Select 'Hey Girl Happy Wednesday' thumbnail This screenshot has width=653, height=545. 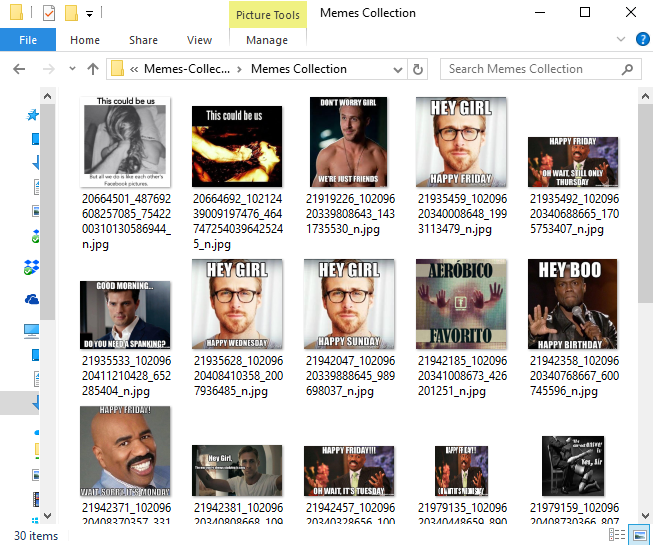click(237, 304)
